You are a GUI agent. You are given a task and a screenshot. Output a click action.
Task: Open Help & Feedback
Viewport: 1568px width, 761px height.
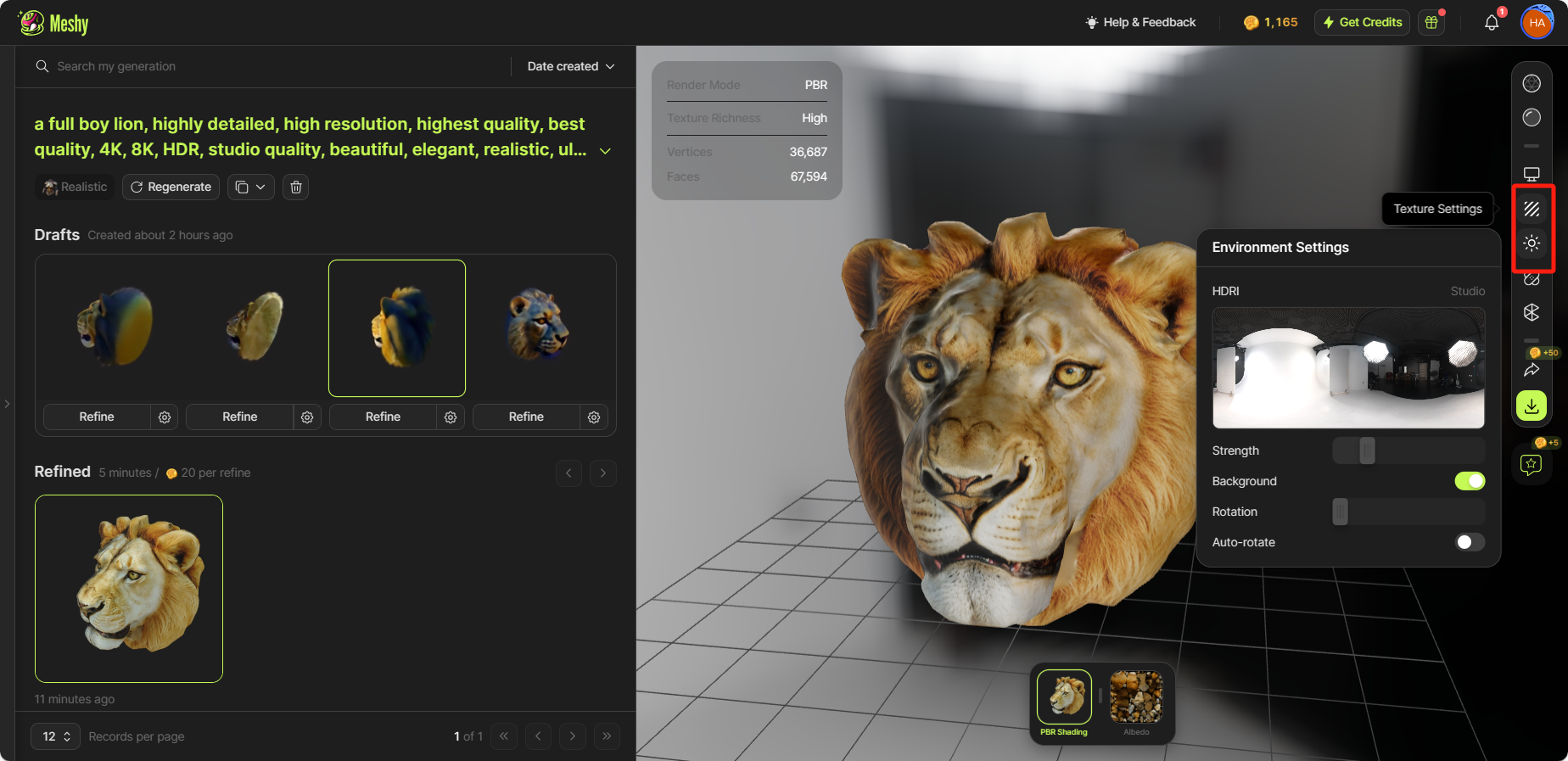(1140, 22)
